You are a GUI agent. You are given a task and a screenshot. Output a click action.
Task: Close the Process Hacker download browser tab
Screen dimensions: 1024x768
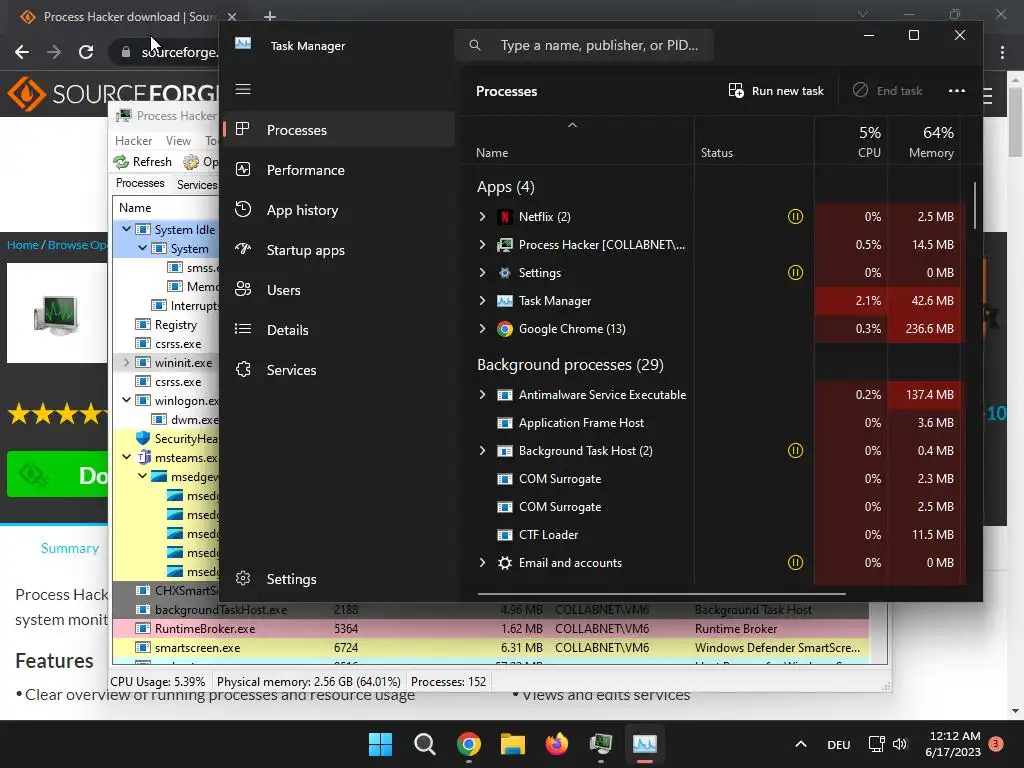[232, 17]
